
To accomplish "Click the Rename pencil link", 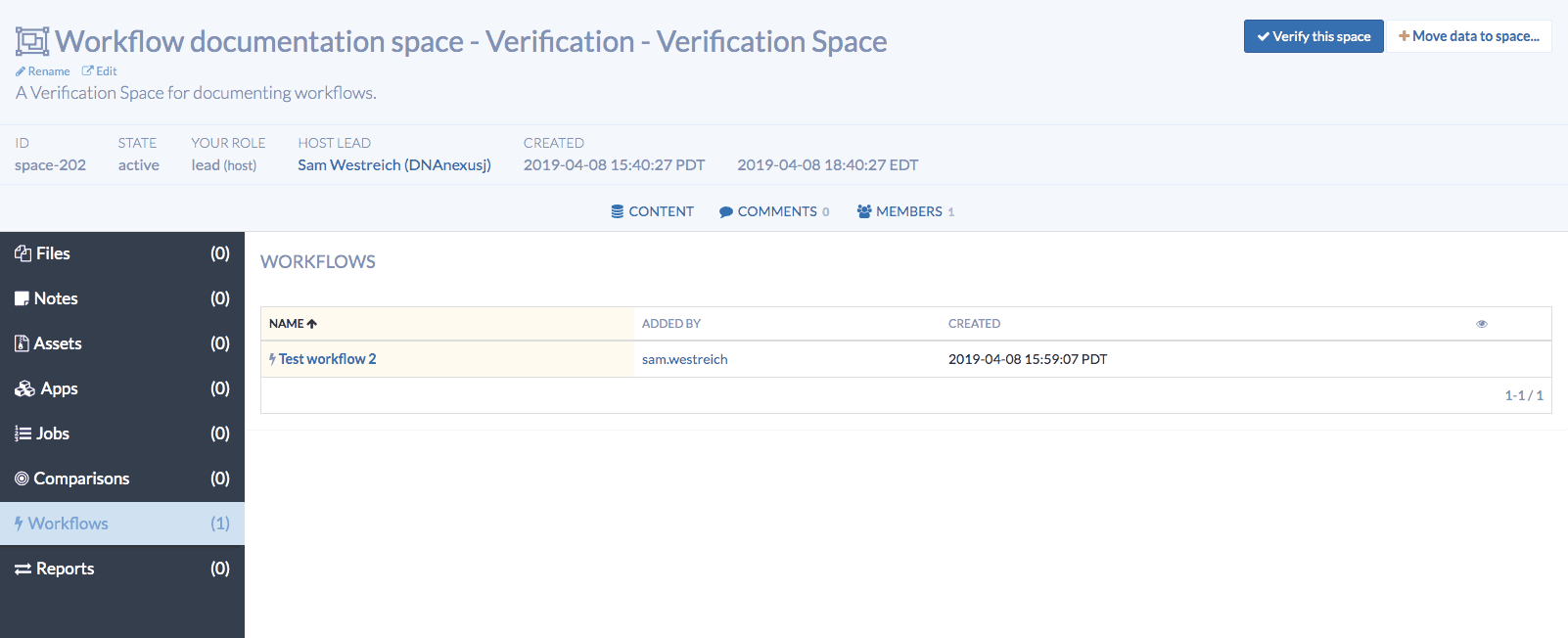I will [x=43, y=71].
